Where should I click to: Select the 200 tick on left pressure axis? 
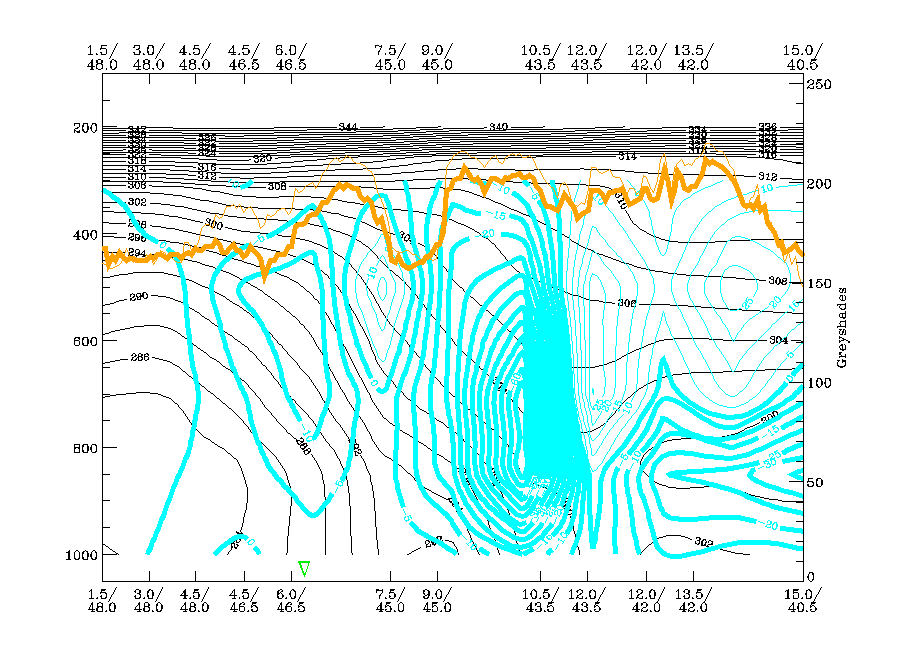tap(83, 128)
